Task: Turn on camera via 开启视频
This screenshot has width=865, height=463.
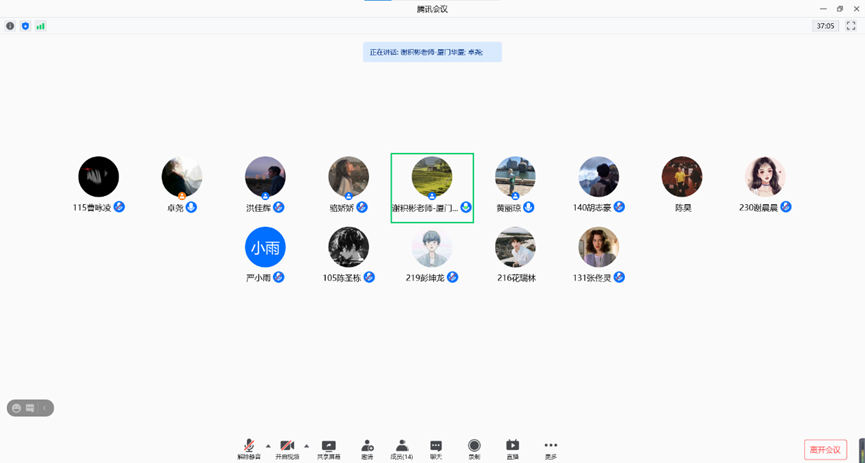Action: pyautogui.click(x=287, y=448)
